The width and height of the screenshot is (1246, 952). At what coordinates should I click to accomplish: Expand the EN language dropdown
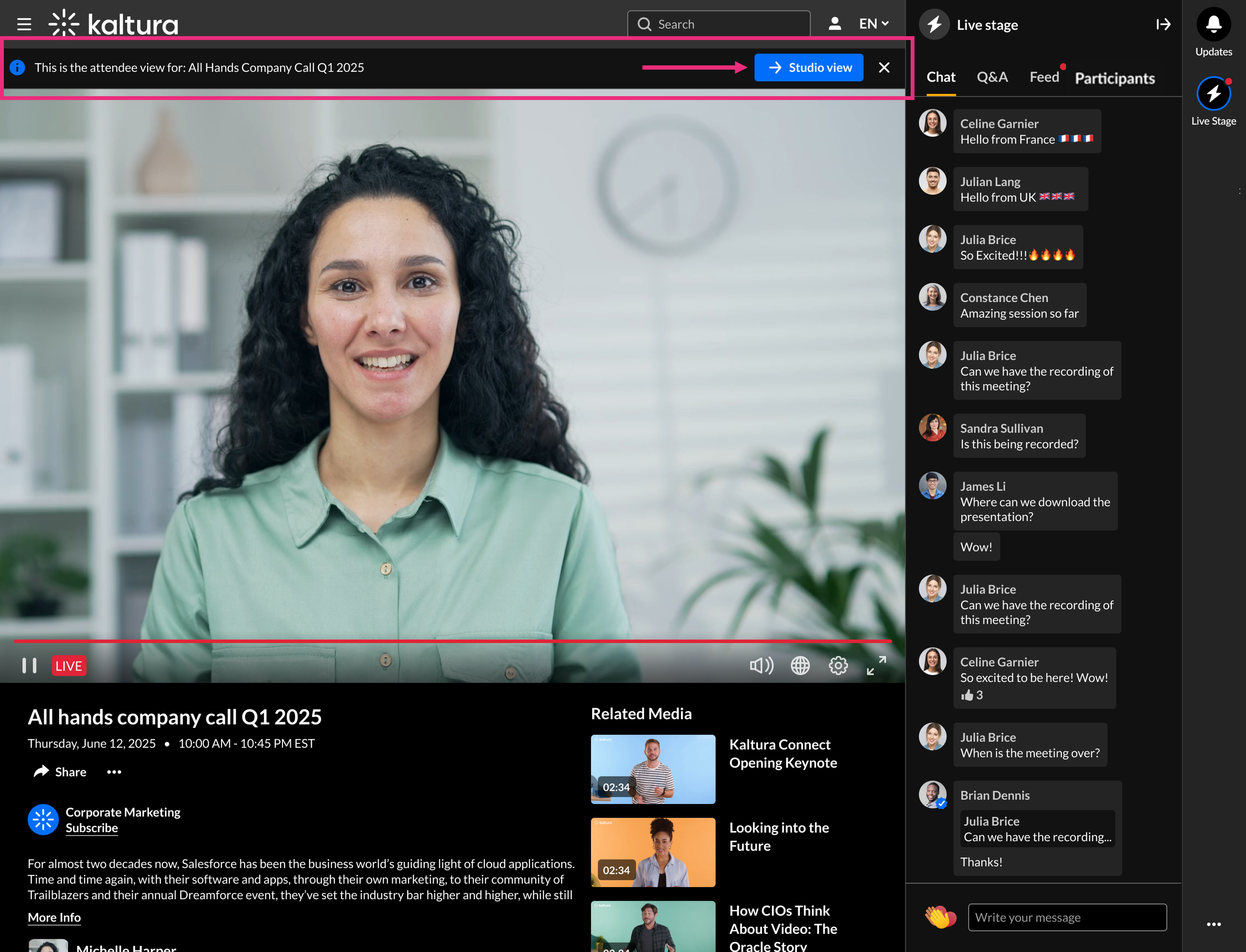point(873,24)
